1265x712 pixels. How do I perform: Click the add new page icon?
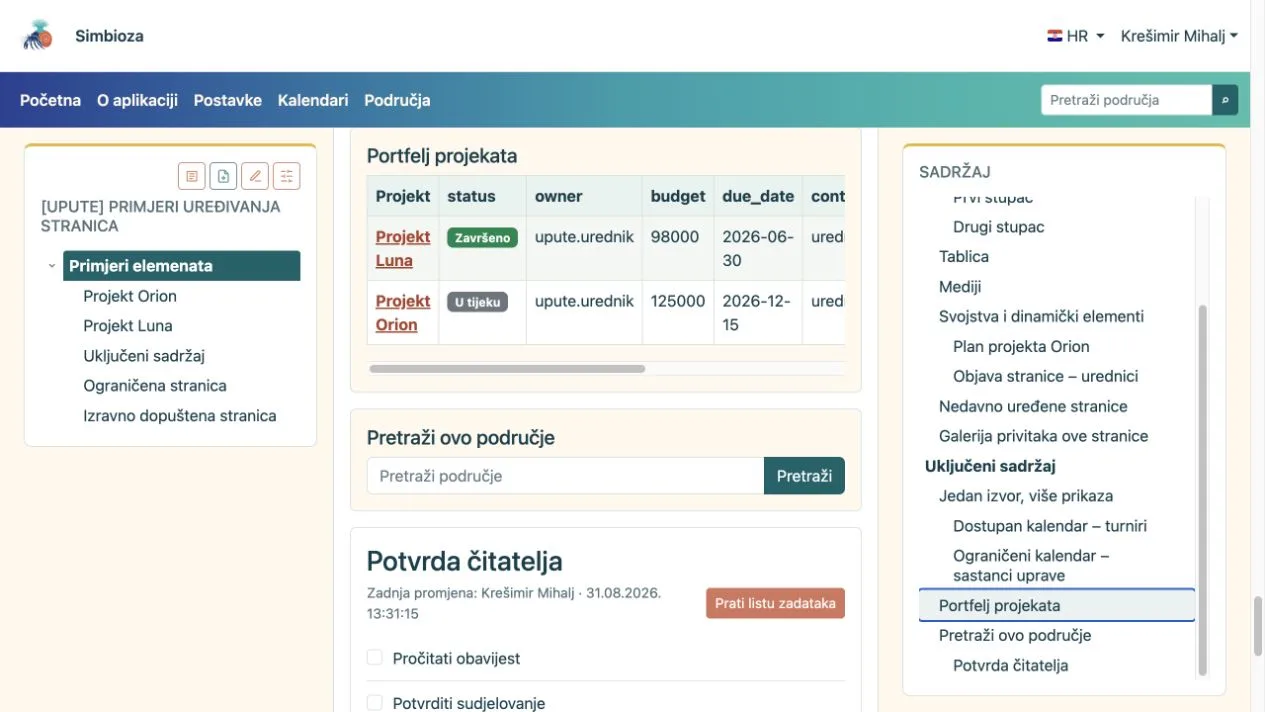pyautogui.click(x=223, y=176)
